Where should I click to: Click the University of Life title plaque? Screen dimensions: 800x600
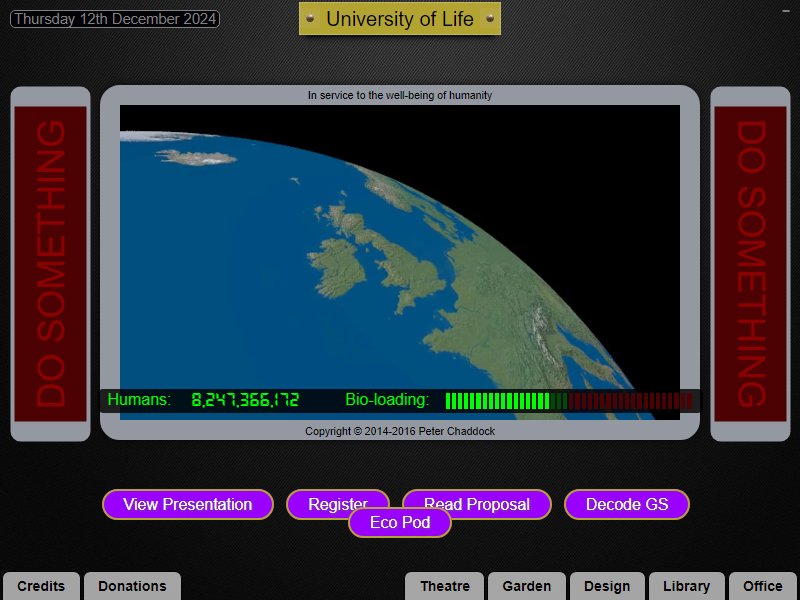[399, 19]
